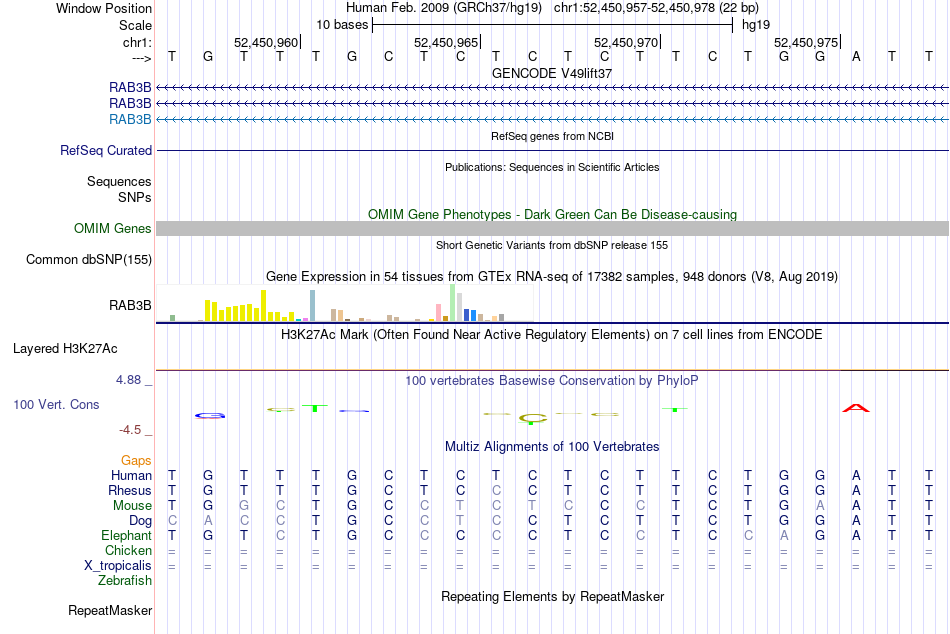Click the ---> strand direction arrow label
Viewport: 950px width, 634px height.
click(x=141, y=58)
